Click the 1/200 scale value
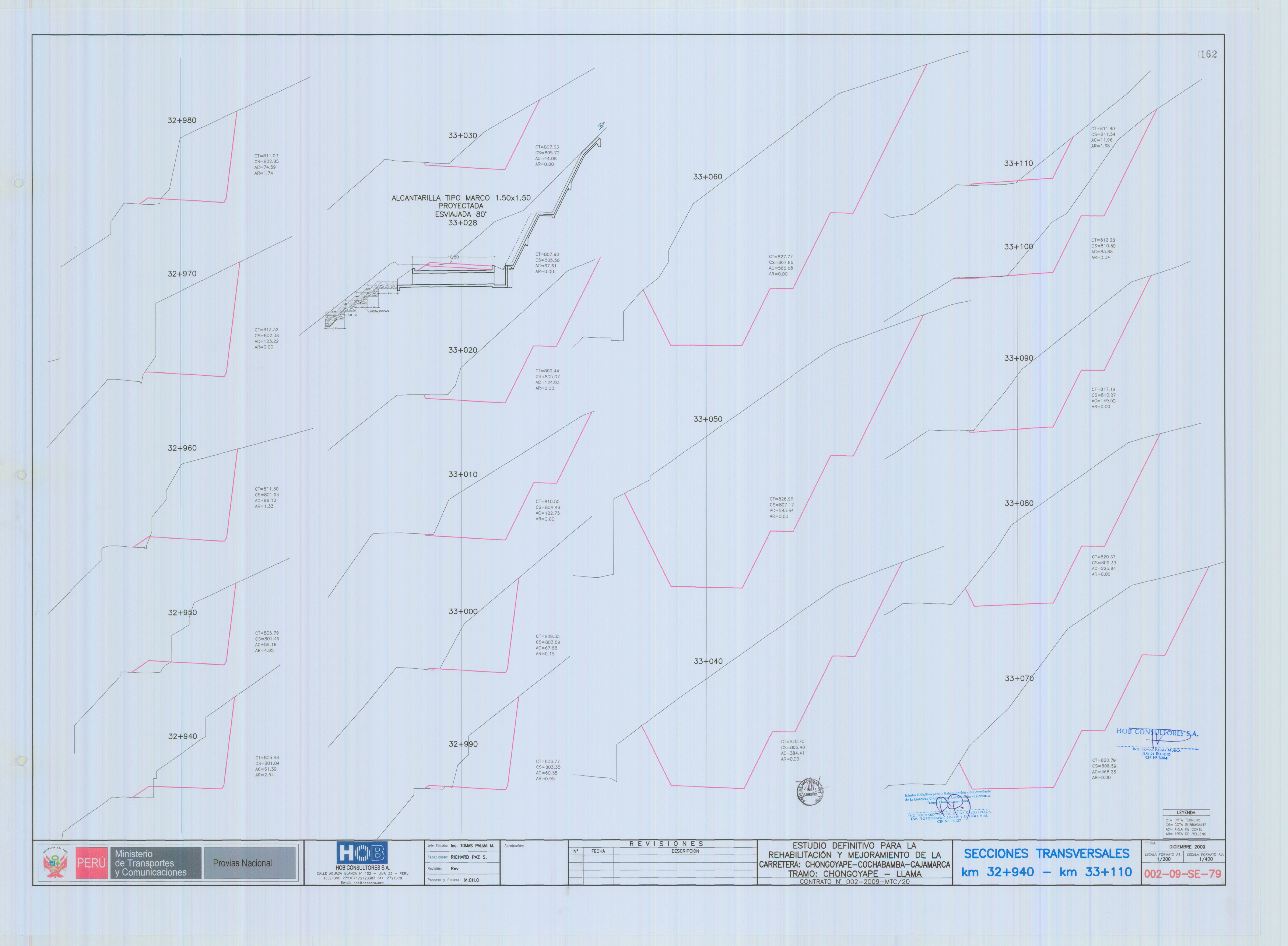The height and width of the screenshot is (946, 1288). (x=1163, y=859)
